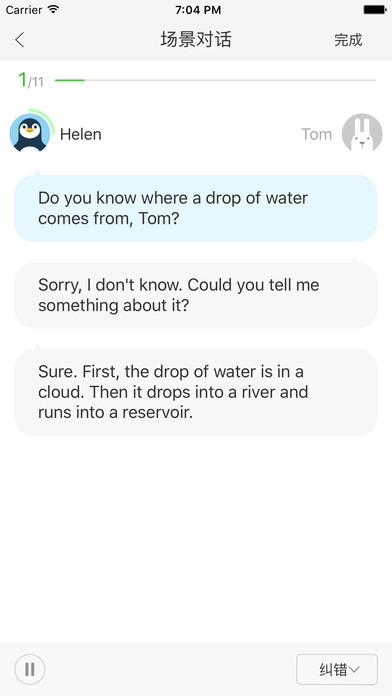Click the battery status icon
The image size is (392, 696).
click(375, 10)
